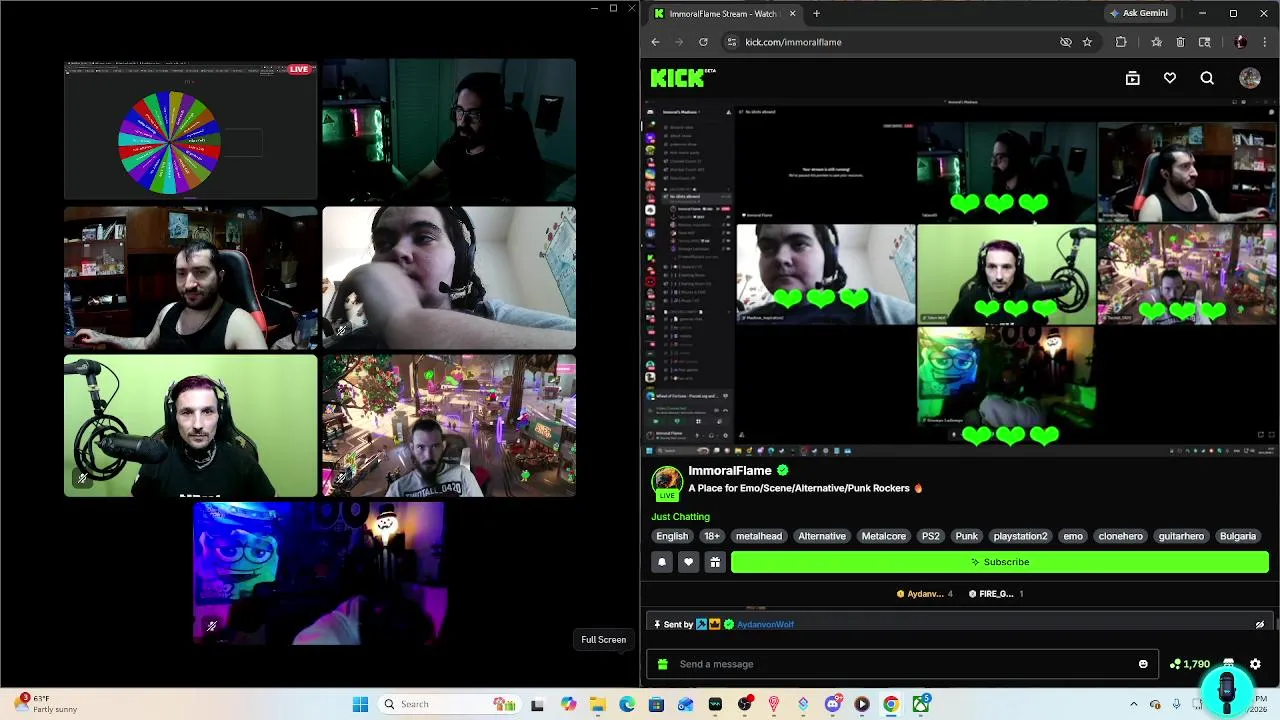1280x720 pixels.
Task: Click AydanvonWolf username in pinned message
Action: coord(765,624)
